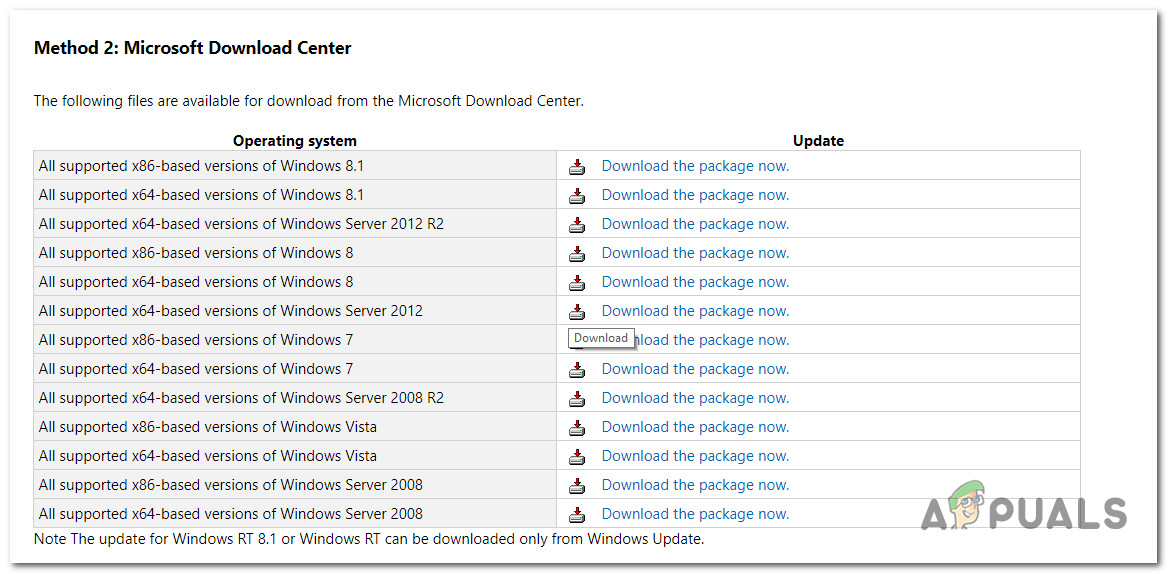Open package link for x64 Windows 8.1
1168x574 pixels.
point(695,195)
